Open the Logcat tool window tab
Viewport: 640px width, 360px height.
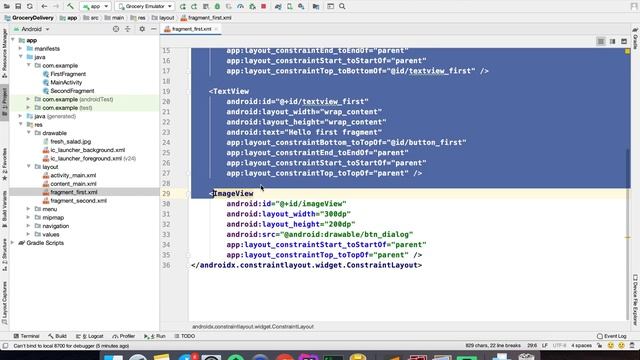pyautogui.click(x=90, y=336)
